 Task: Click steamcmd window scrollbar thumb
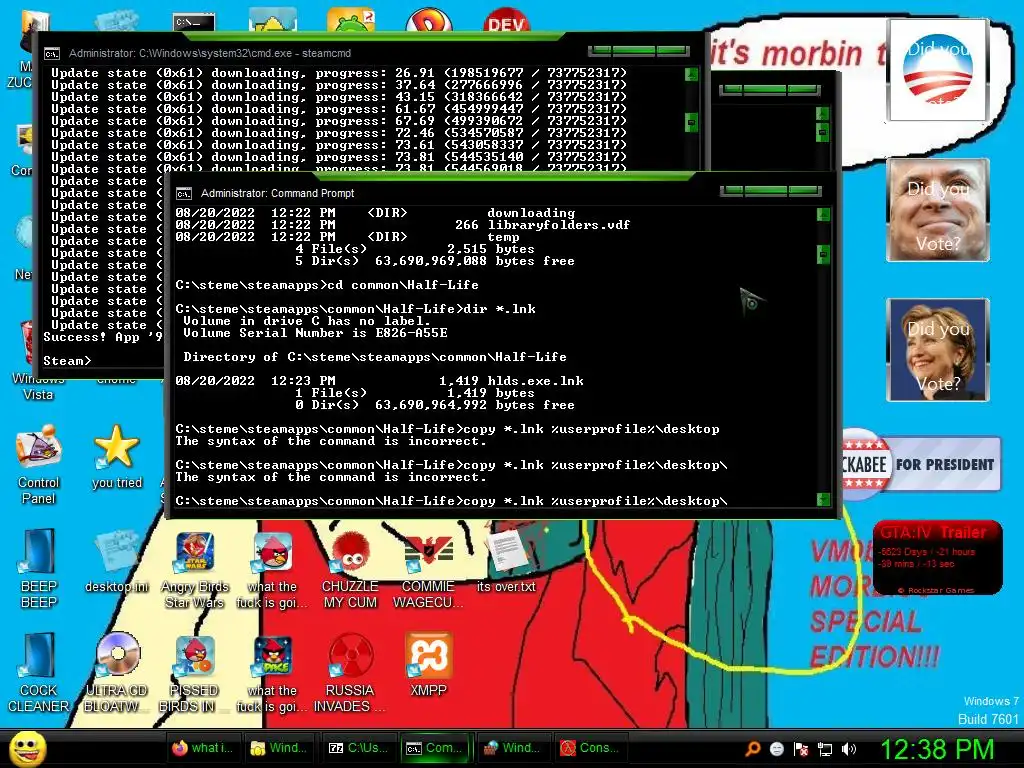point(691,122)
